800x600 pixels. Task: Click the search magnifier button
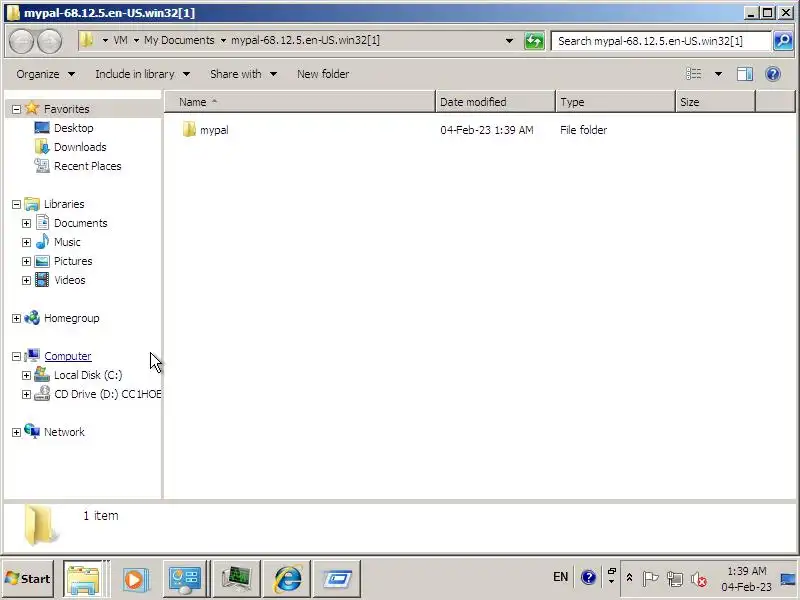pos(783,41)
